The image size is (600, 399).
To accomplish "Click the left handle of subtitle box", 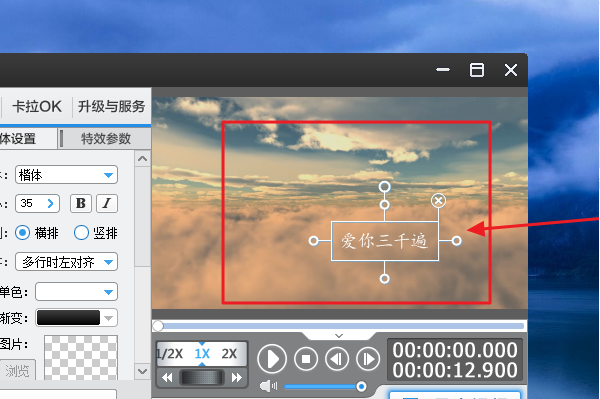I will [313, 241].
